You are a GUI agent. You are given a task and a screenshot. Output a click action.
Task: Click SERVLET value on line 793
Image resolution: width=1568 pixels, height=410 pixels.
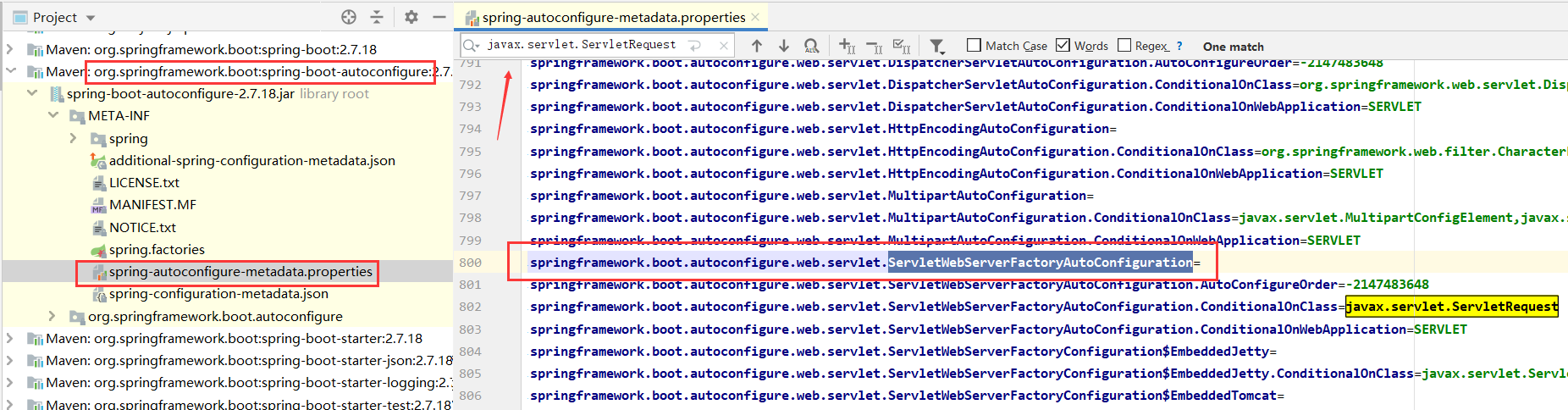pyautogui.click(x=1395, y=107)
